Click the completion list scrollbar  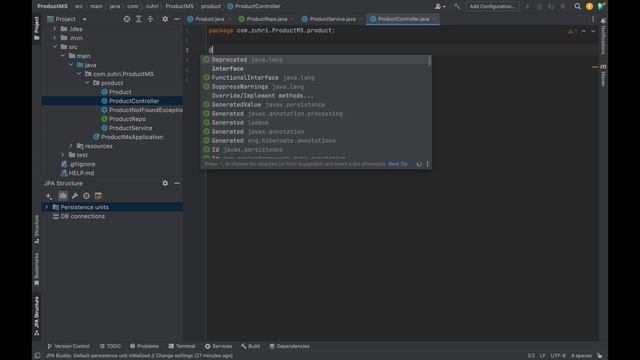(429, 61)
